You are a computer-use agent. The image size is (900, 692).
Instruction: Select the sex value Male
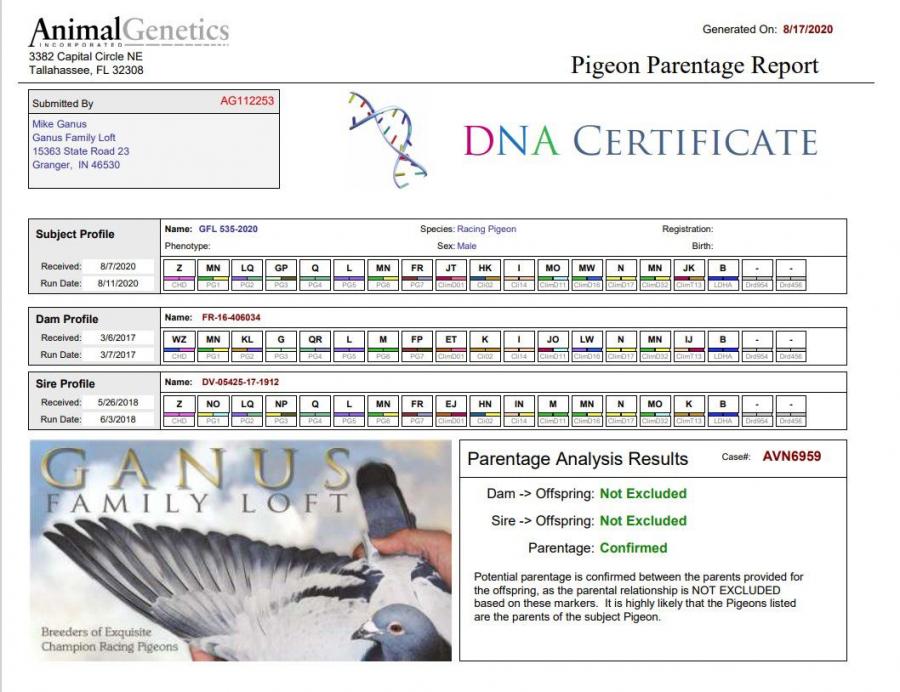[x=466, y=246]
